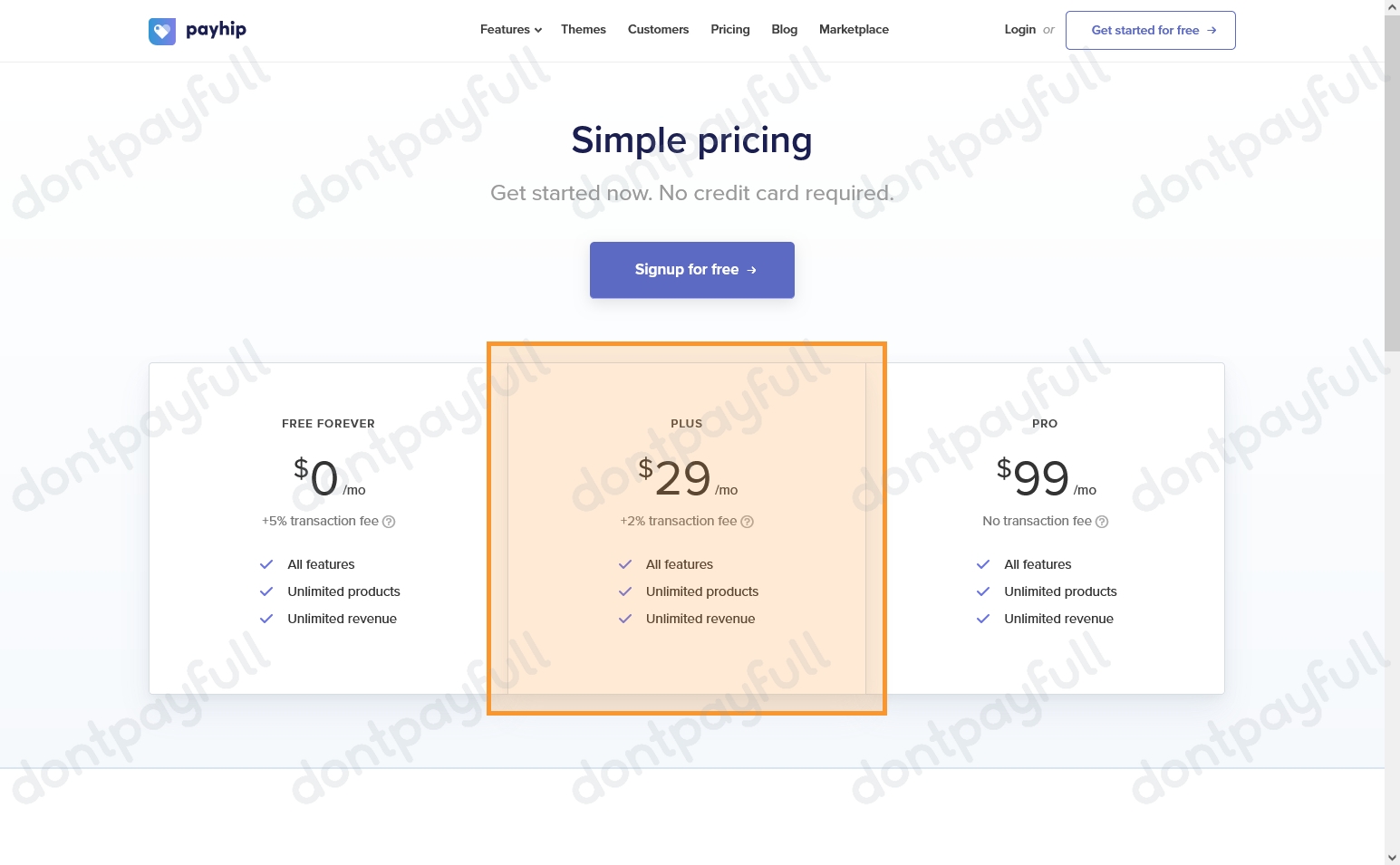Expand the Features navigation dropdown

[x=510, y=29]
